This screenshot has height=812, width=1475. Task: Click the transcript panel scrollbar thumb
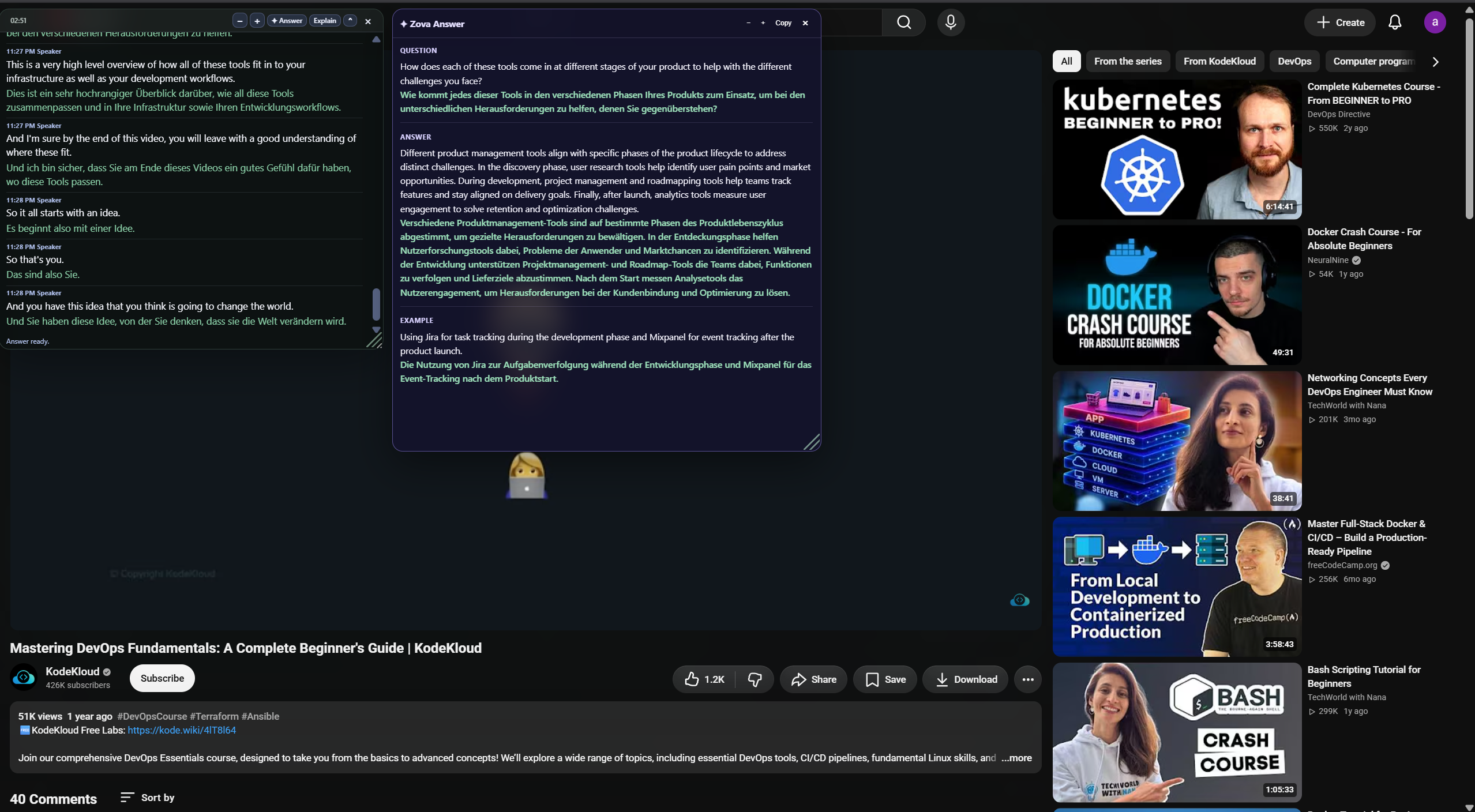(376, 304)
